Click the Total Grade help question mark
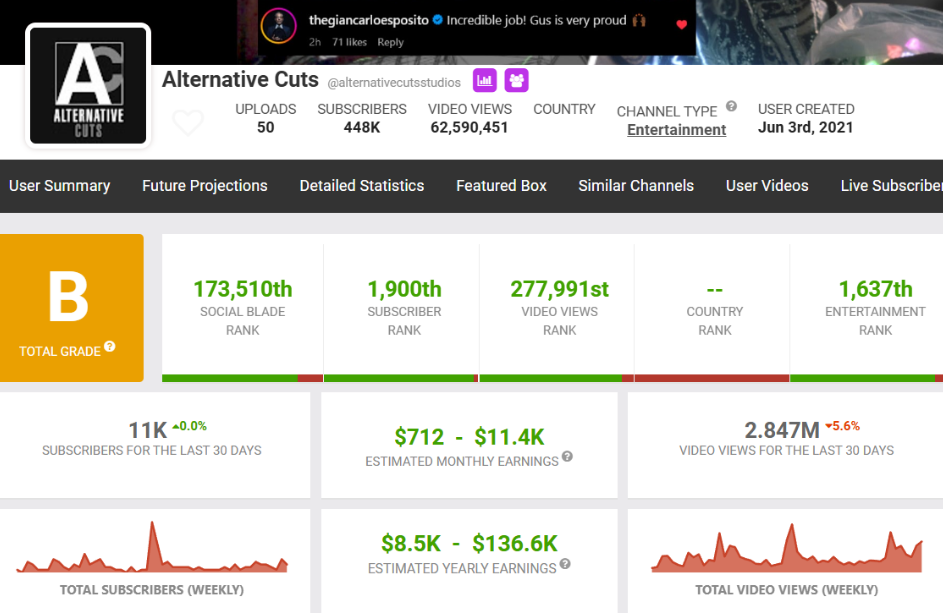 click(x=109, y=346)
